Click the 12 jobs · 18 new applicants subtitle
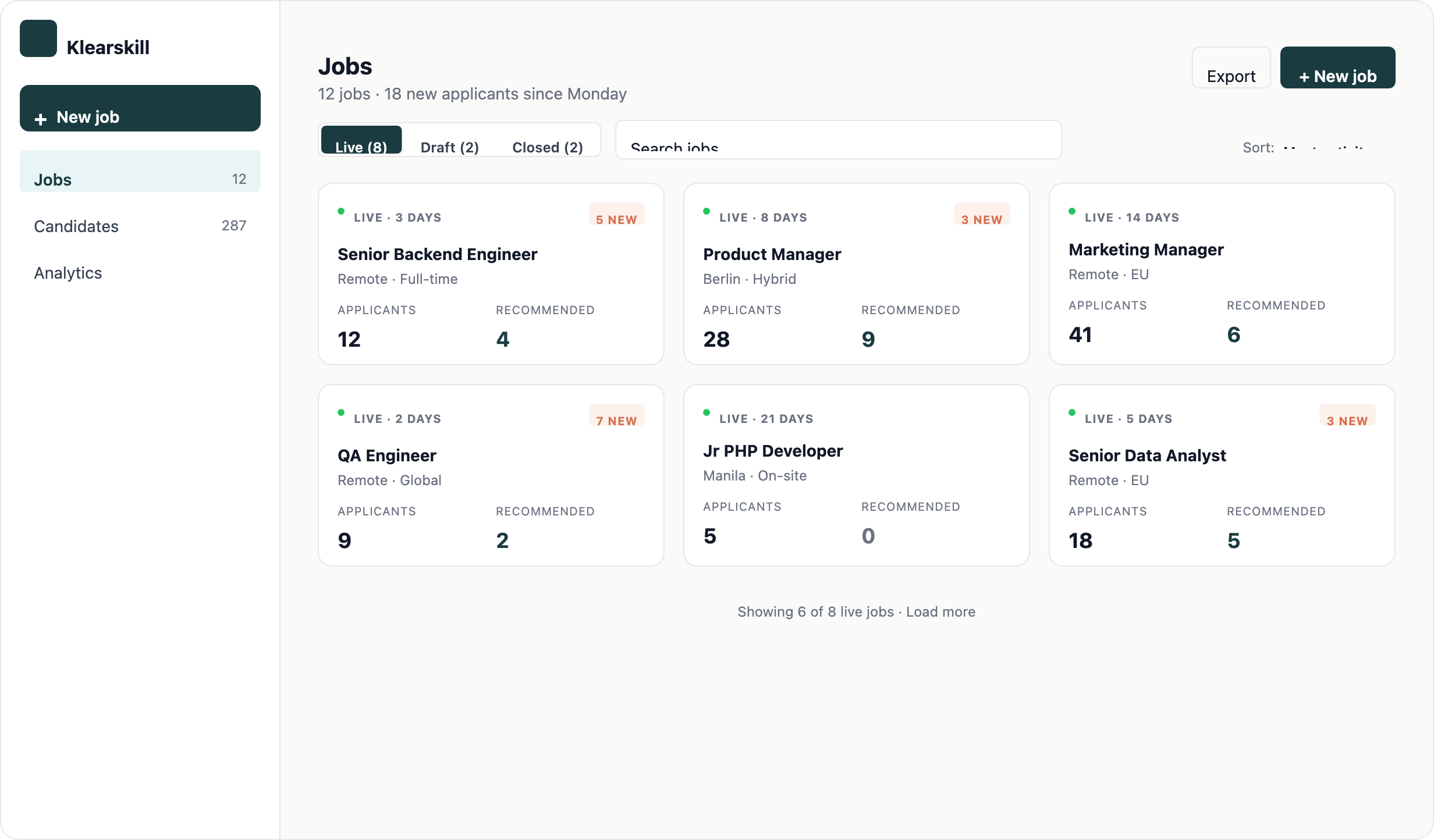The height and width of the screenshot is (840, 1434). pos(472,94)
